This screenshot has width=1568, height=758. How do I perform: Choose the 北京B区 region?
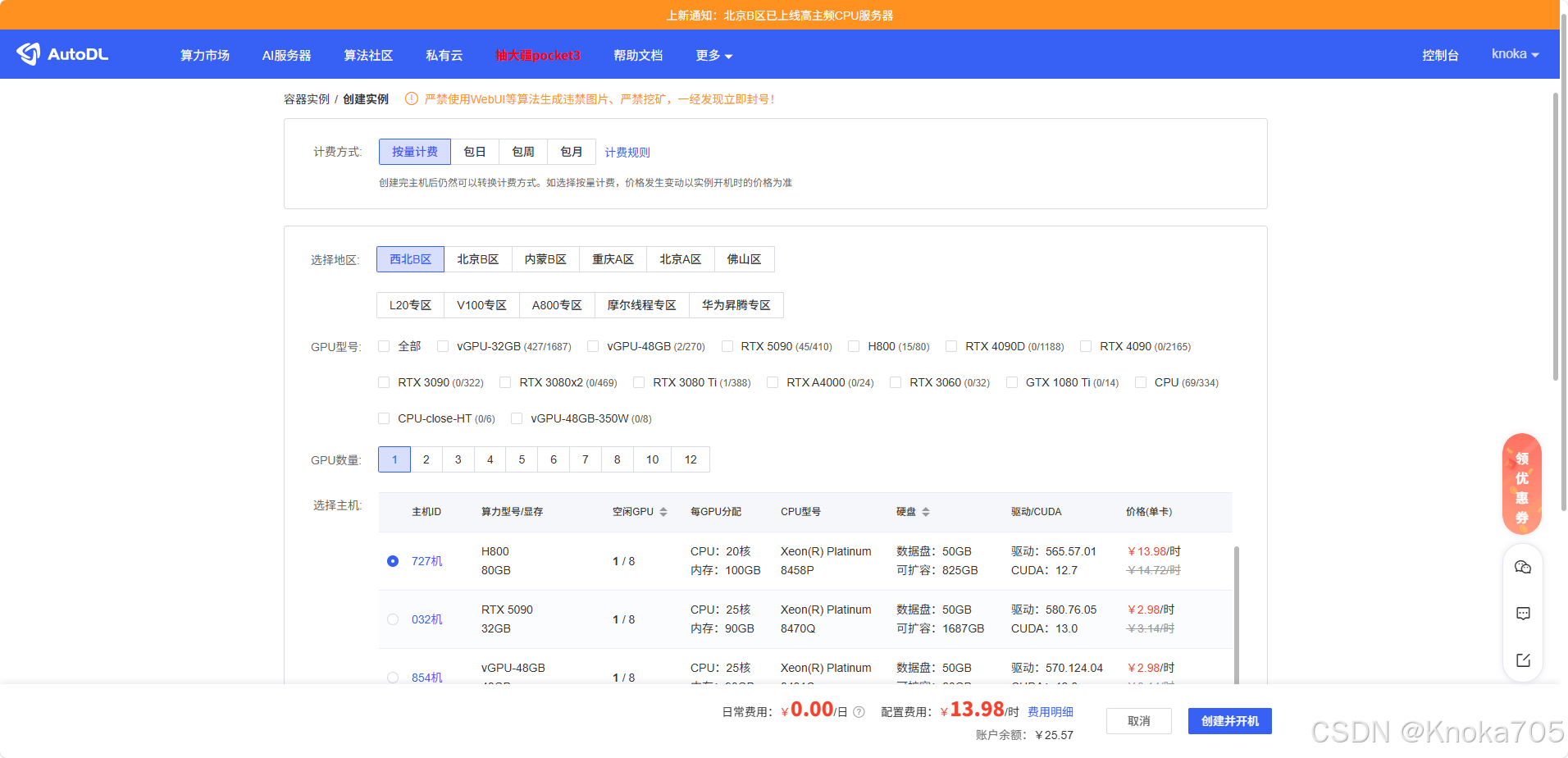pos(478,259)
